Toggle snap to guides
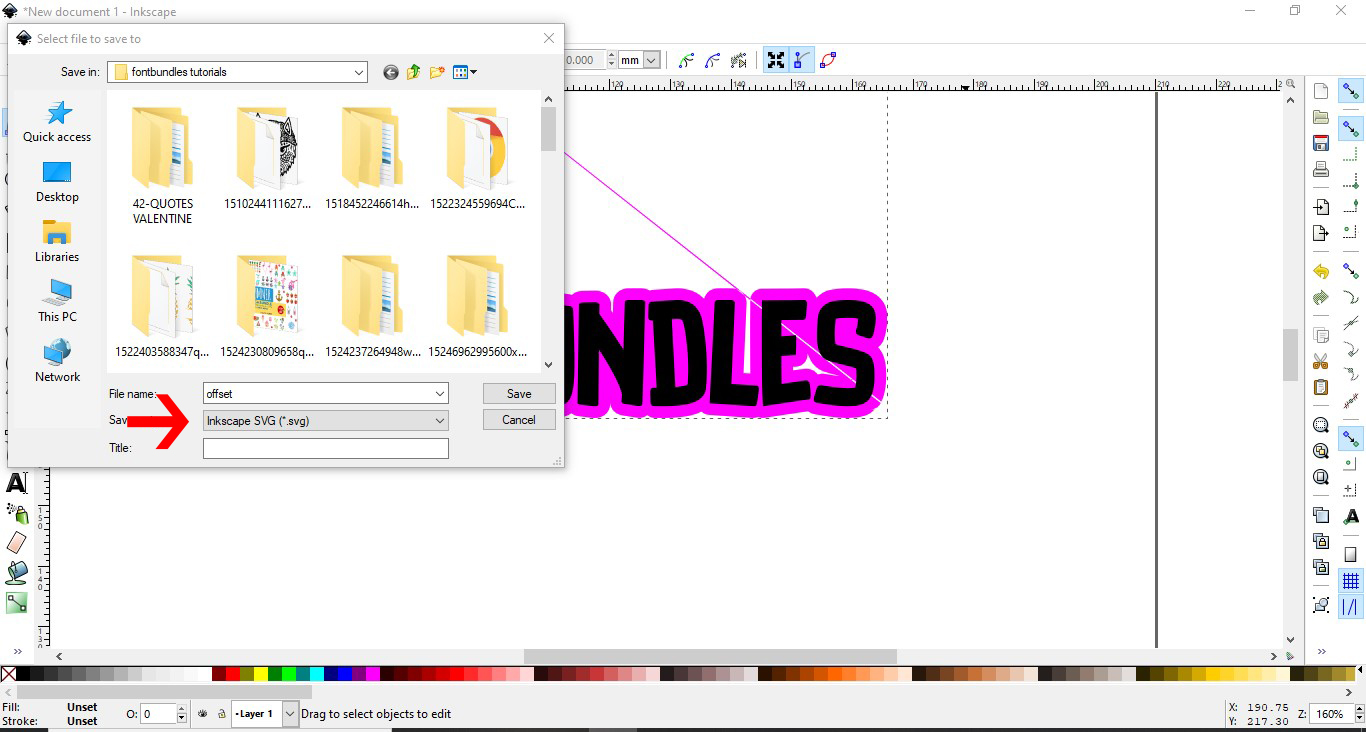Image resolution: width=1366 pixels, height=732 pixels. pyautogui.click(x=1351, y=606)
